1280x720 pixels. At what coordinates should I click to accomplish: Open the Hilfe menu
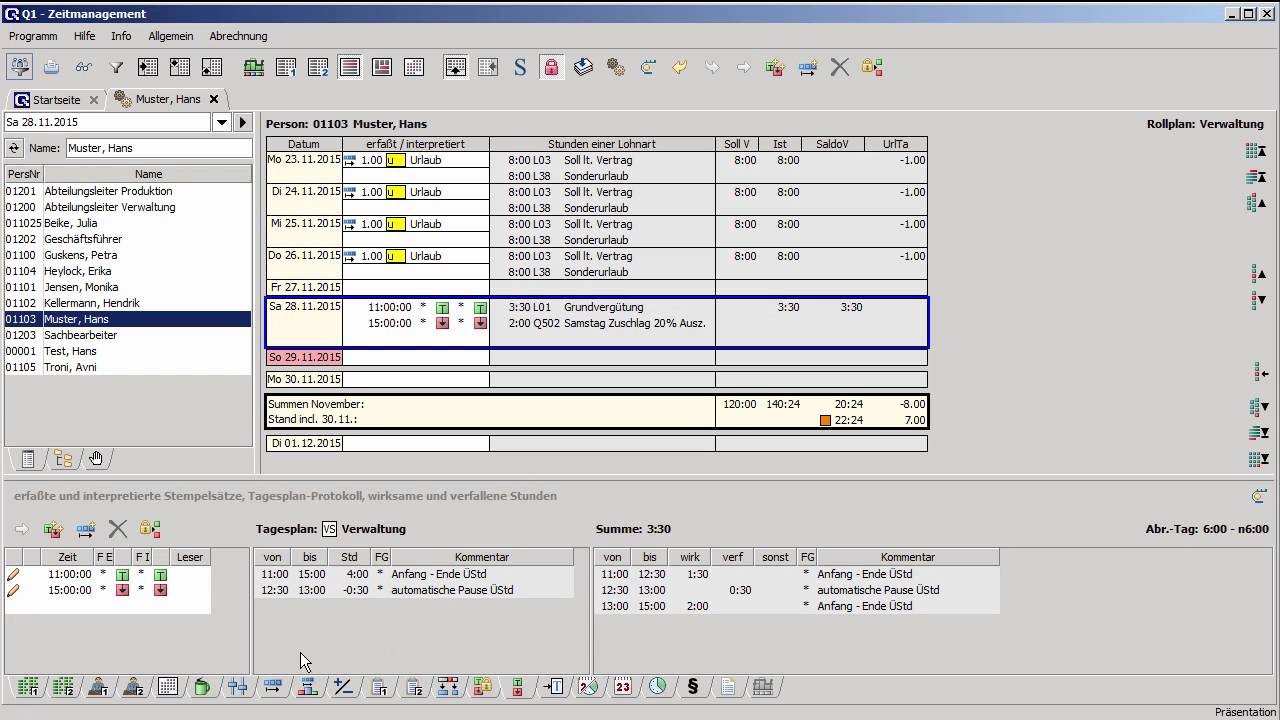pyautogui.click(x=85, y=36)
